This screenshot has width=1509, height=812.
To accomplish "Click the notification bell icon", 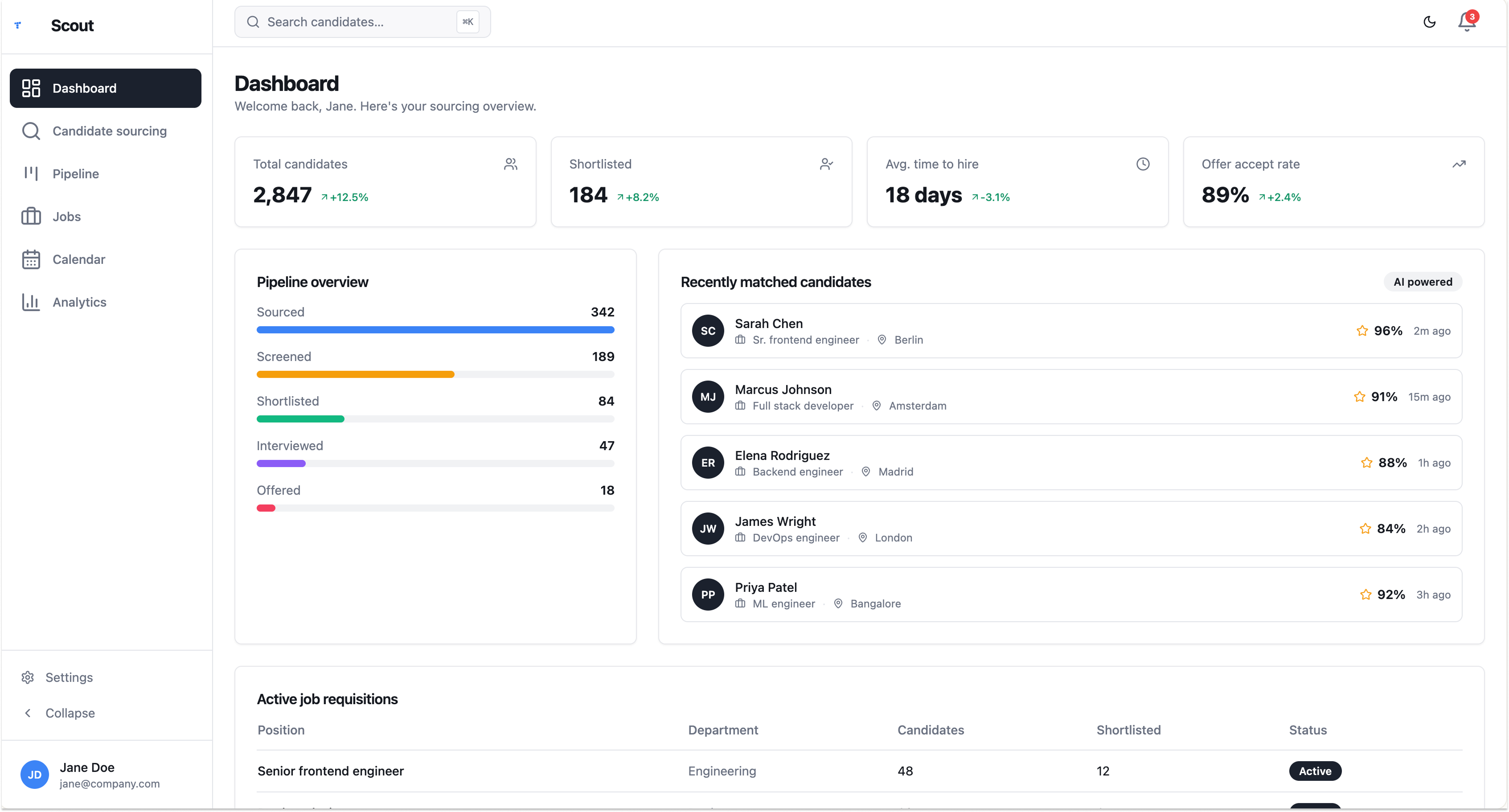I will [1466, 22].
